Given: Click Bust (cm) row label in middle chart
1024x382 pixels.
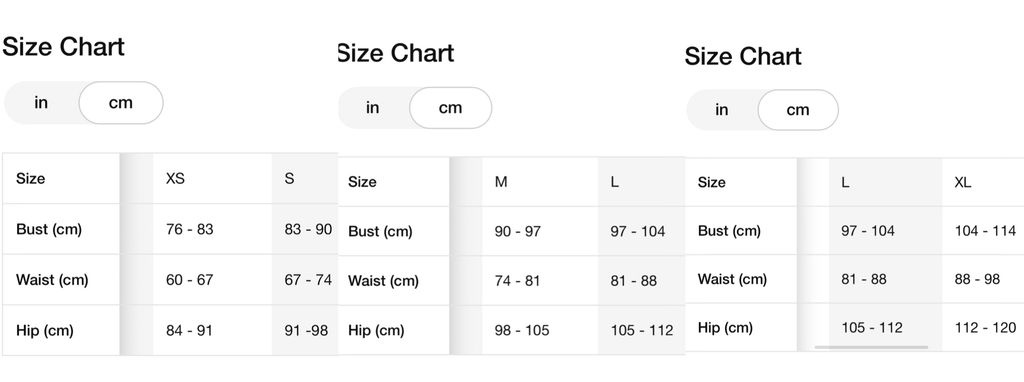Looking at the screenshot, I should pyautogui.click(x=380, y=231).
